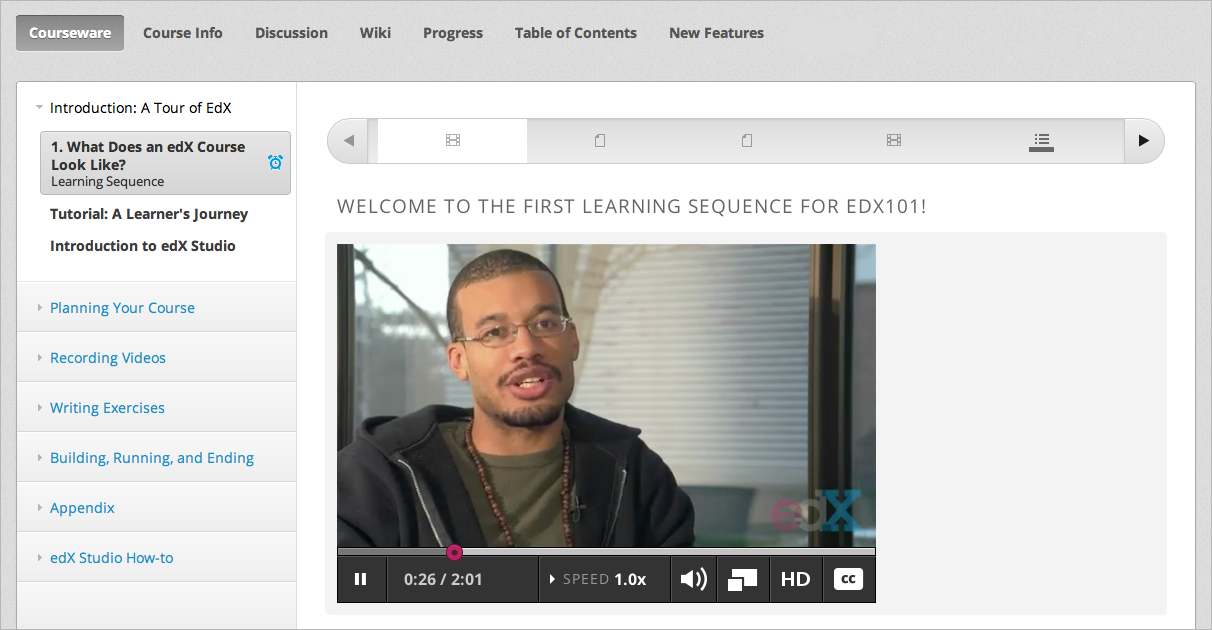
Task: Click the video progress bar scrubber
Action: [454, 552]
